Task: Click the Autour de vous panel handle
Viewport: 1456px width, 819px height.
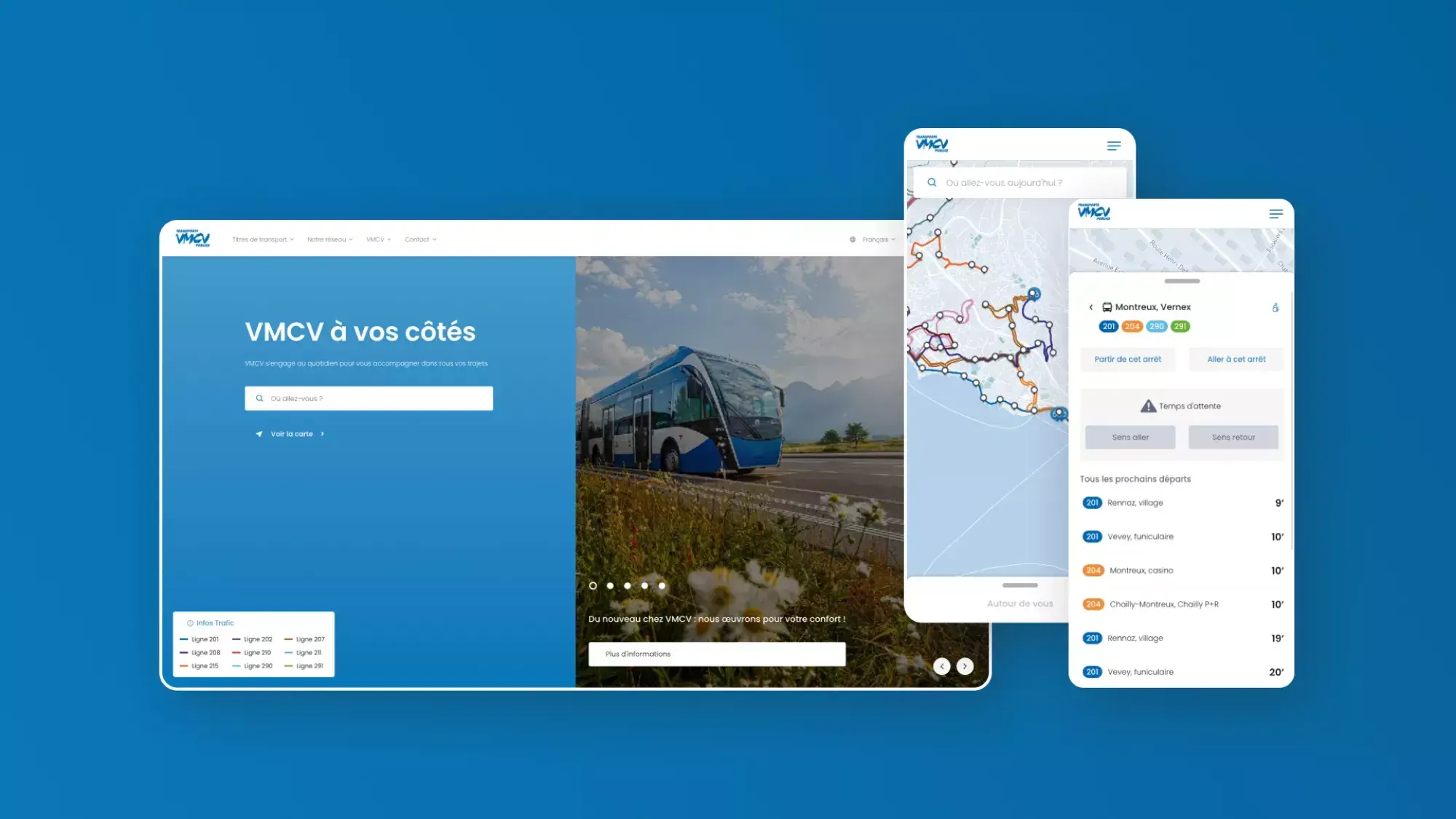Action: [x=1020, y=585]
